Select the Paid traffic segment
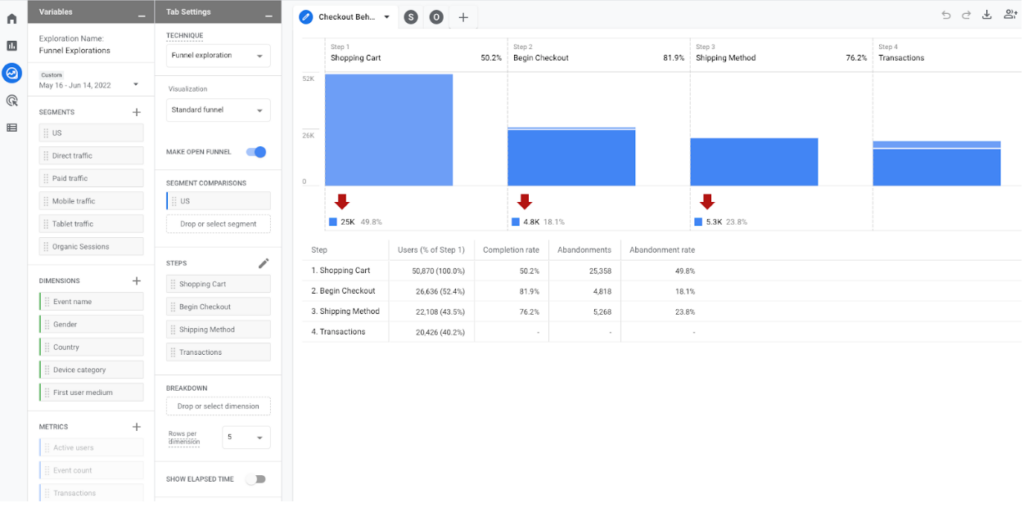The image size is (1024, 507). click(x=91, y=178)
